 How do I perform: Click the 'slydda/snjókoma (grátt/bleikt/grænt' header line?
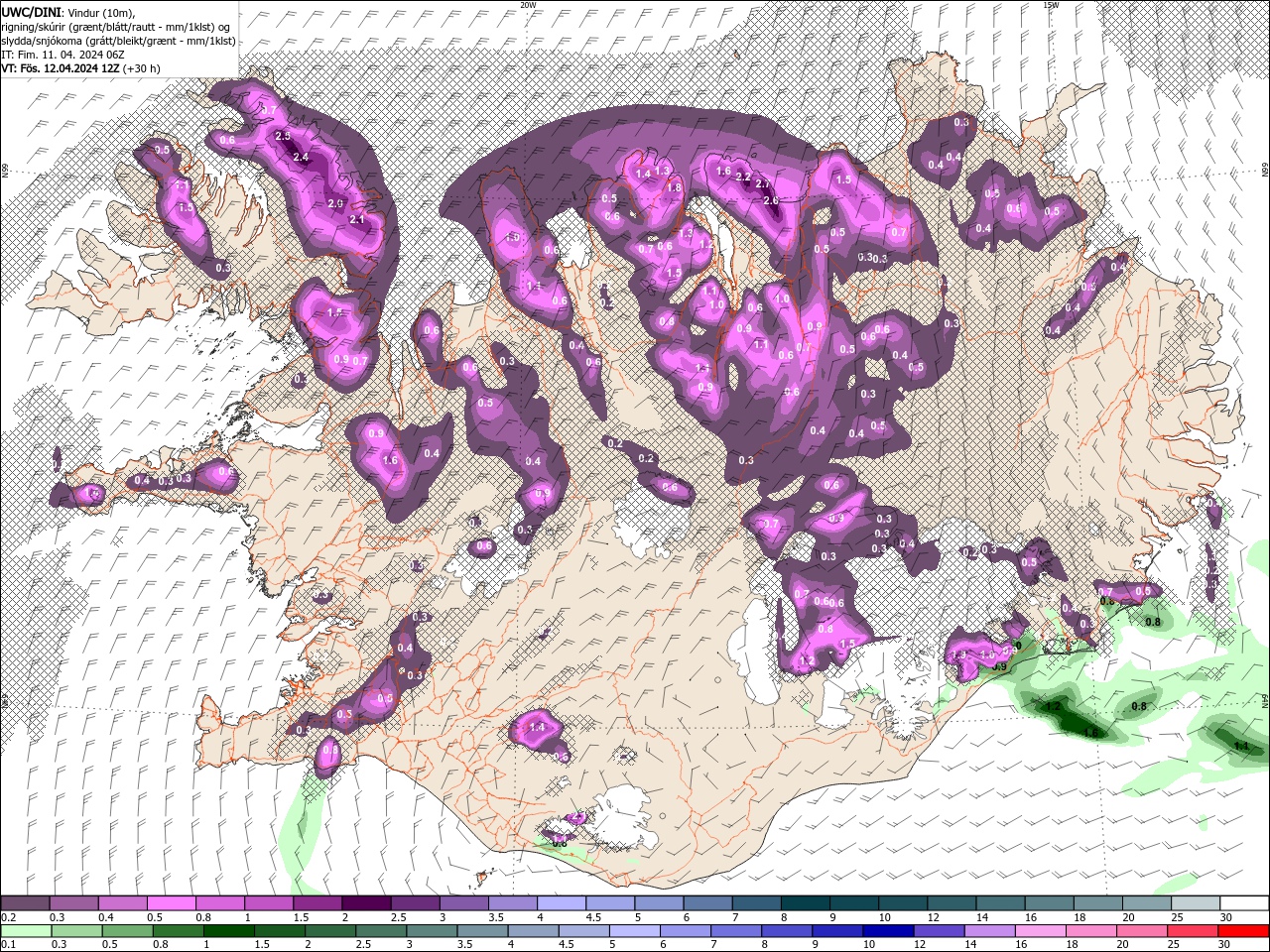118,40
